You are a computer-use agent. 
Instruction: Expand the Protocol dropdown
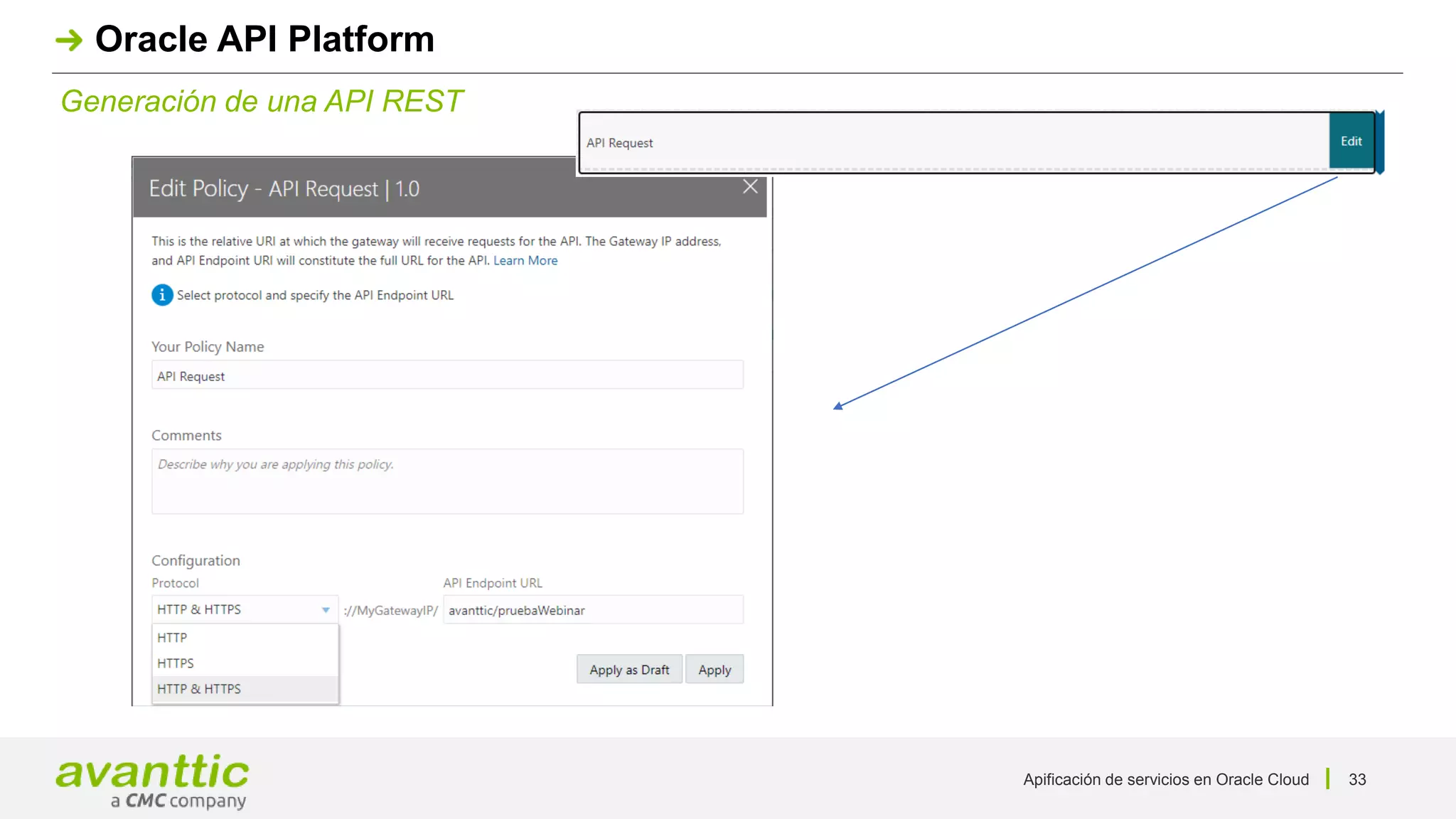(244, 609)
